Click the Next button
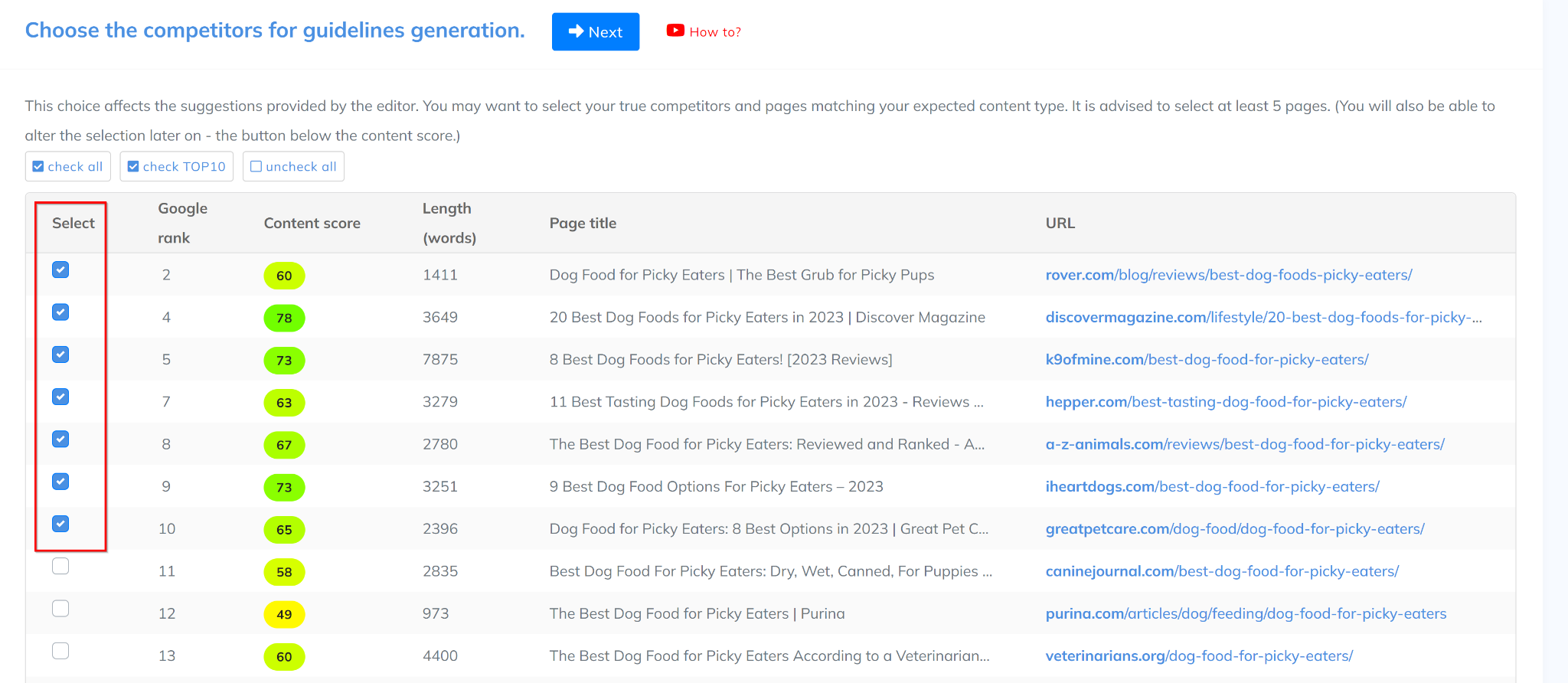The height and width of the screenshot is (683, 1568). click(x=596, y=32)
